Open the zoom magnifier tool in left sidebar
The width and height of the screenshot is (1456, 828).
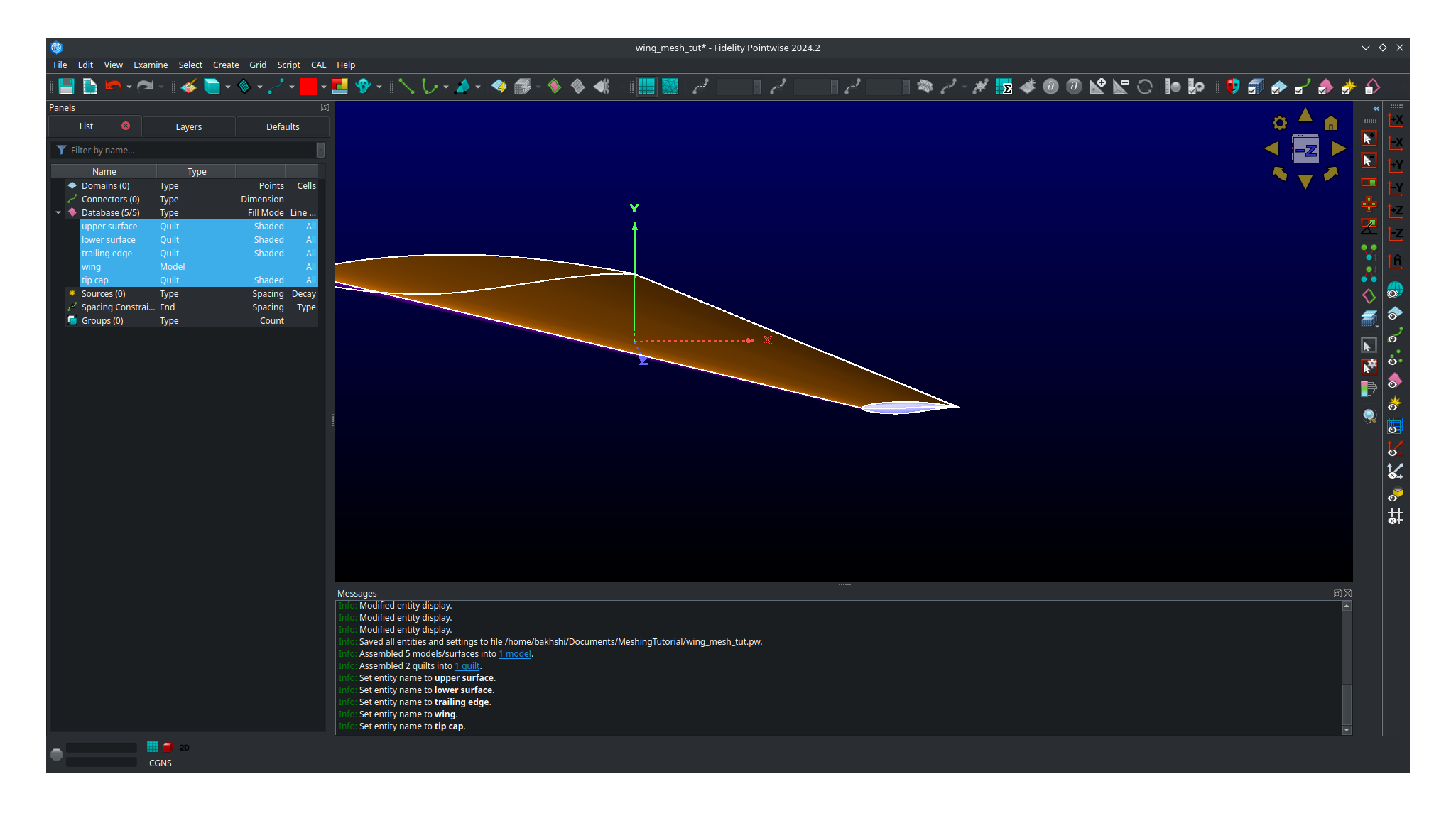point(1369,416)
